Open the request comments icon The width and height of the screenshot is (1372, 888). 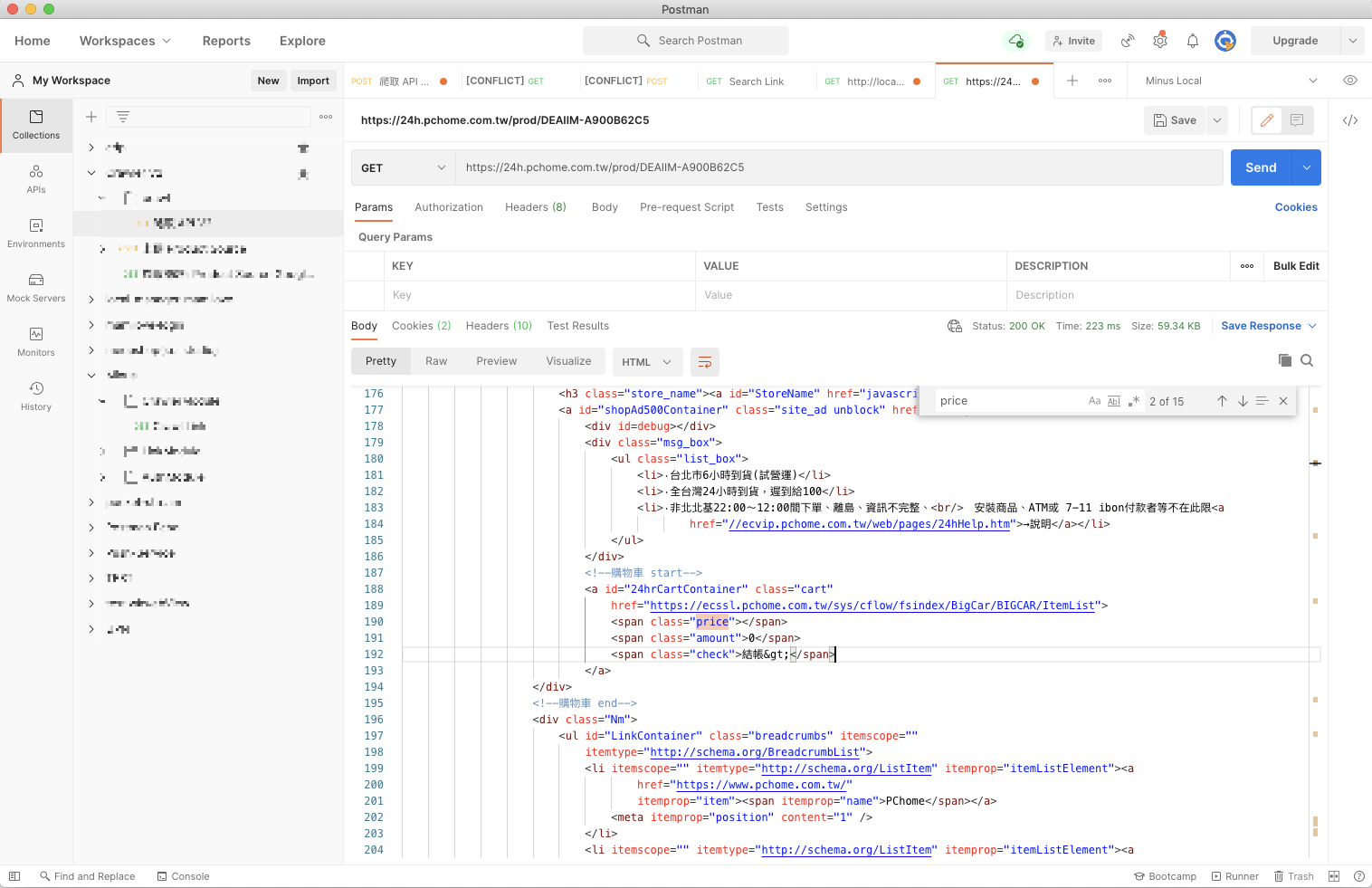coord(1297,119)
